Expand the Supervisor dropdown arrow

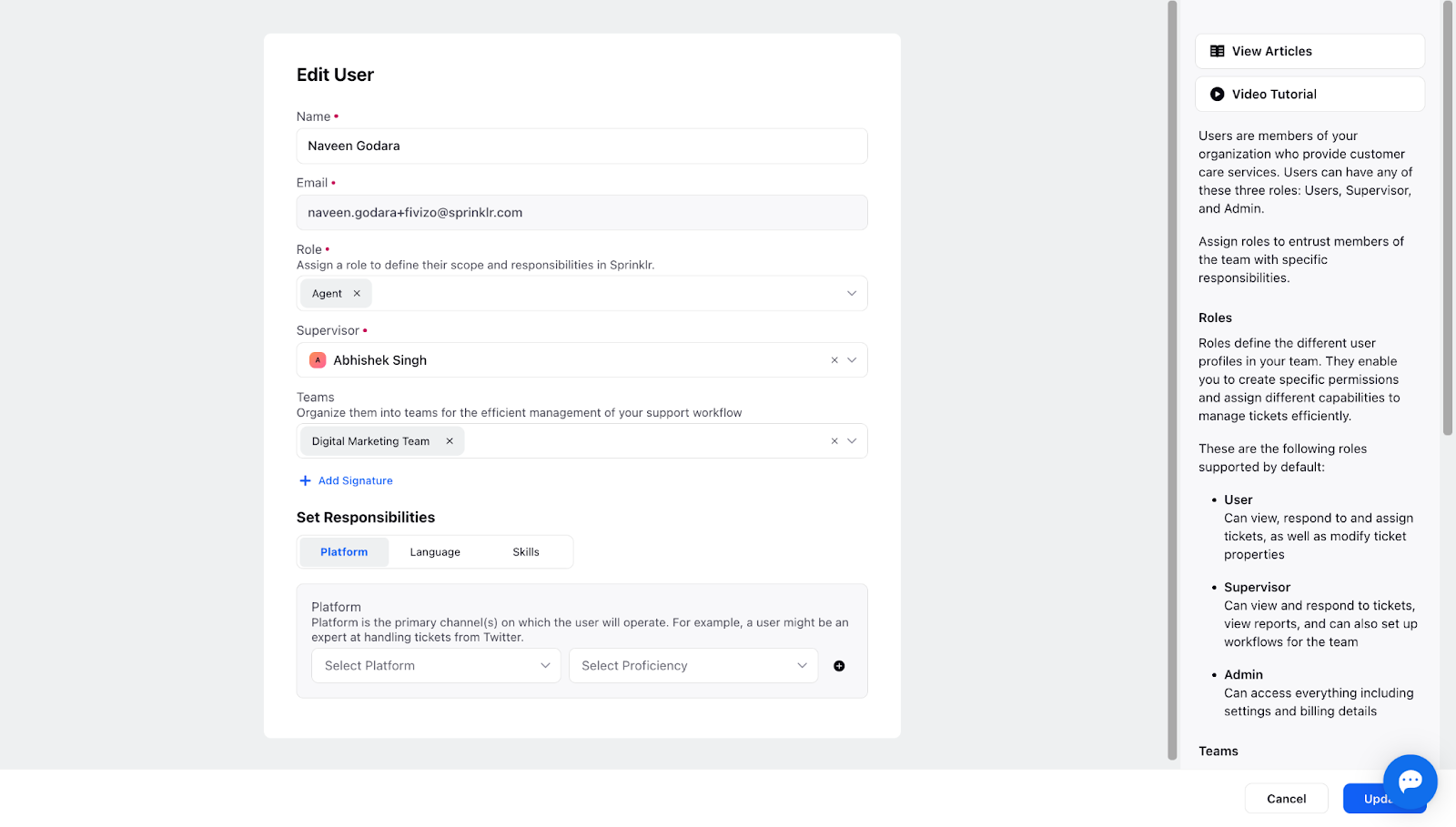pyautogui.click(x=852, y=360)
